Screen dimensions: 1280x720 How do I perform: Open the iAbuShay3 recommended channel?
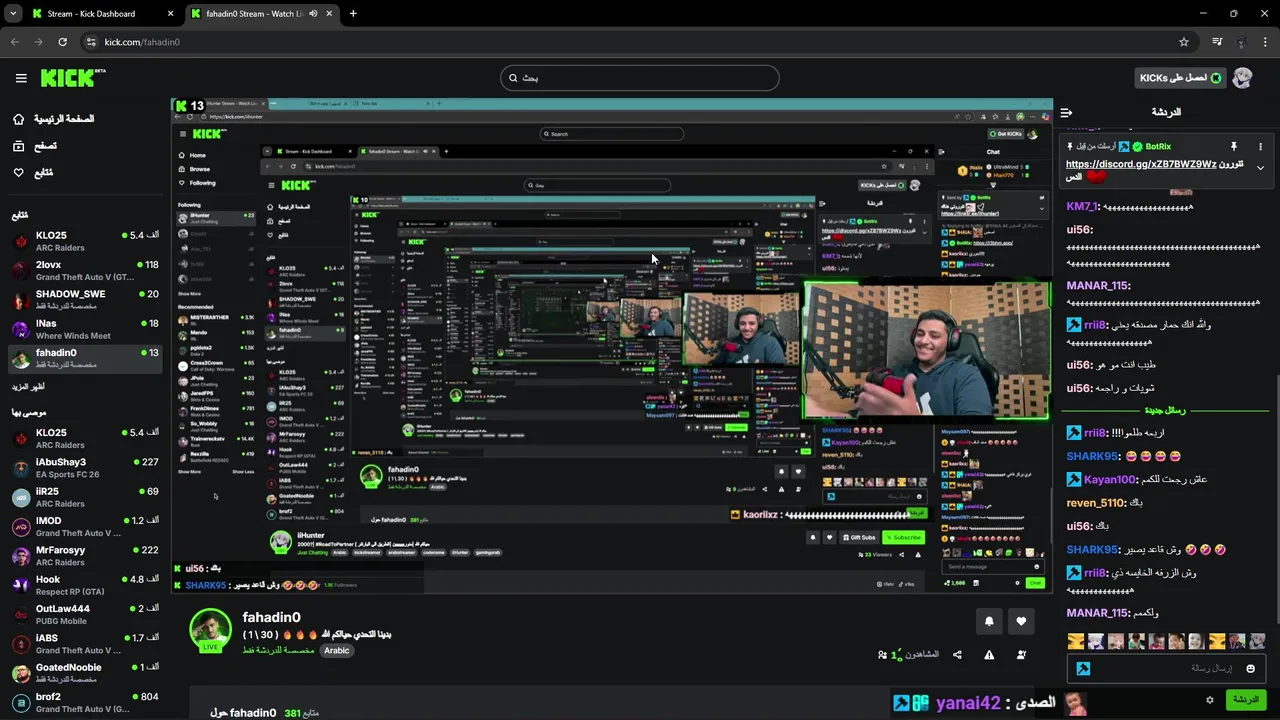click(85, 468)
